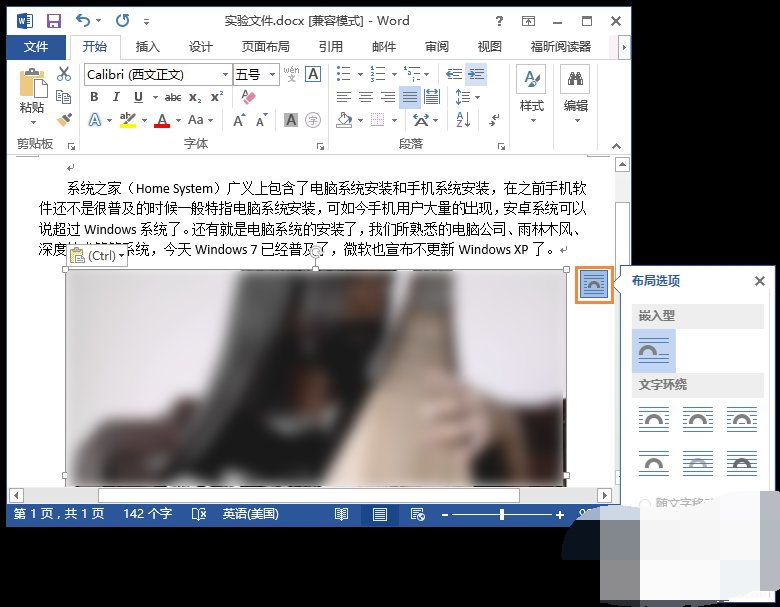Click the Format Painter brush icon
This screenshot has width=780, height=607.
(64, 120)
